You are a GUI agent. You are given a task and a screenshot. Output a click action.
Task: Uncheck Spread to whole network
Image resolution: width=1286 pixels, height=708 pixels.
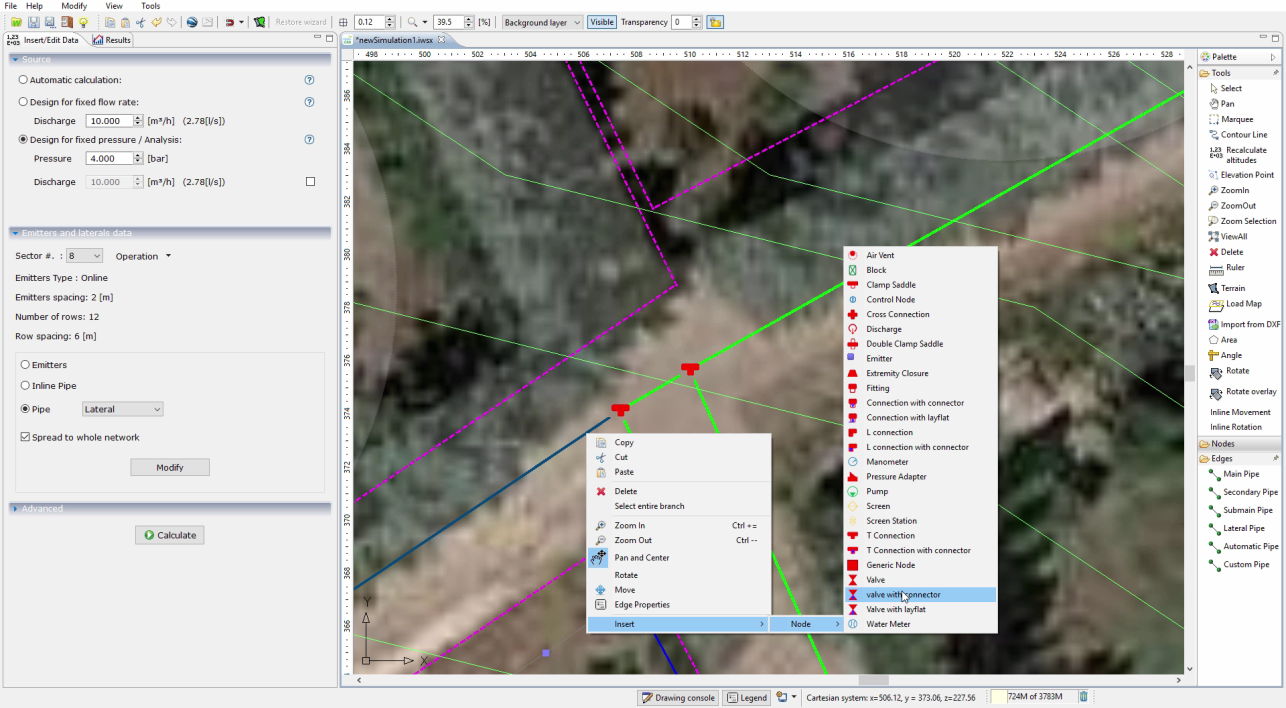[x=25, y=437]
